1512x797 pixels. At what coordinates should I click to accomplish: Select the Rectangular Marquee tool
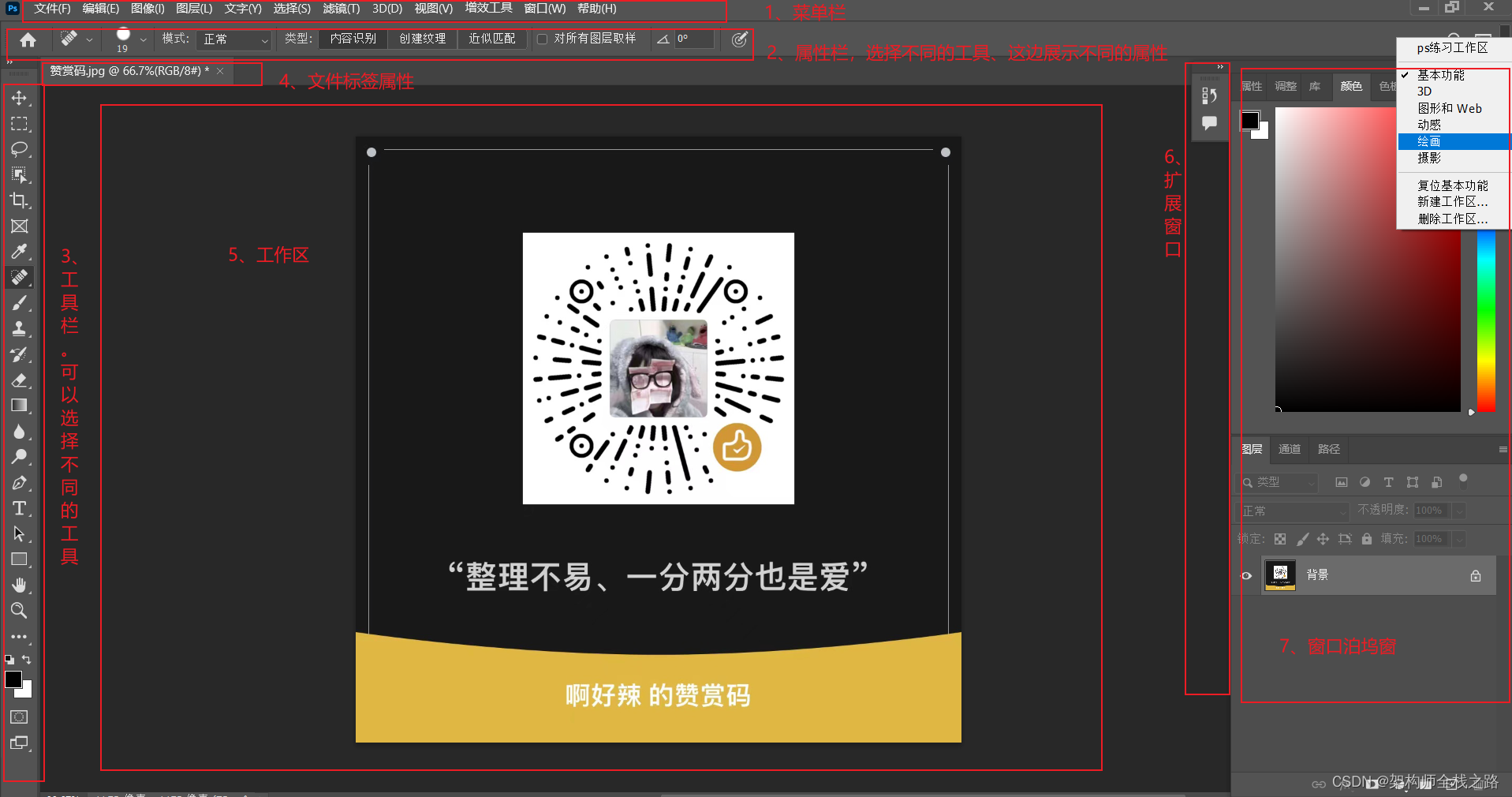[19, 124]
